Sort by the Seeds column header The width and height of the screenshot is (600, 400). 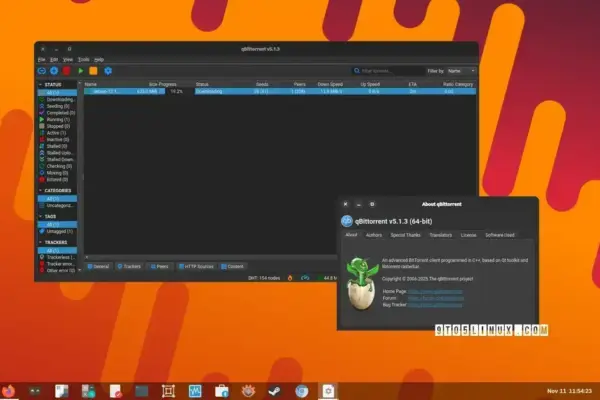[x=262, y=84]
